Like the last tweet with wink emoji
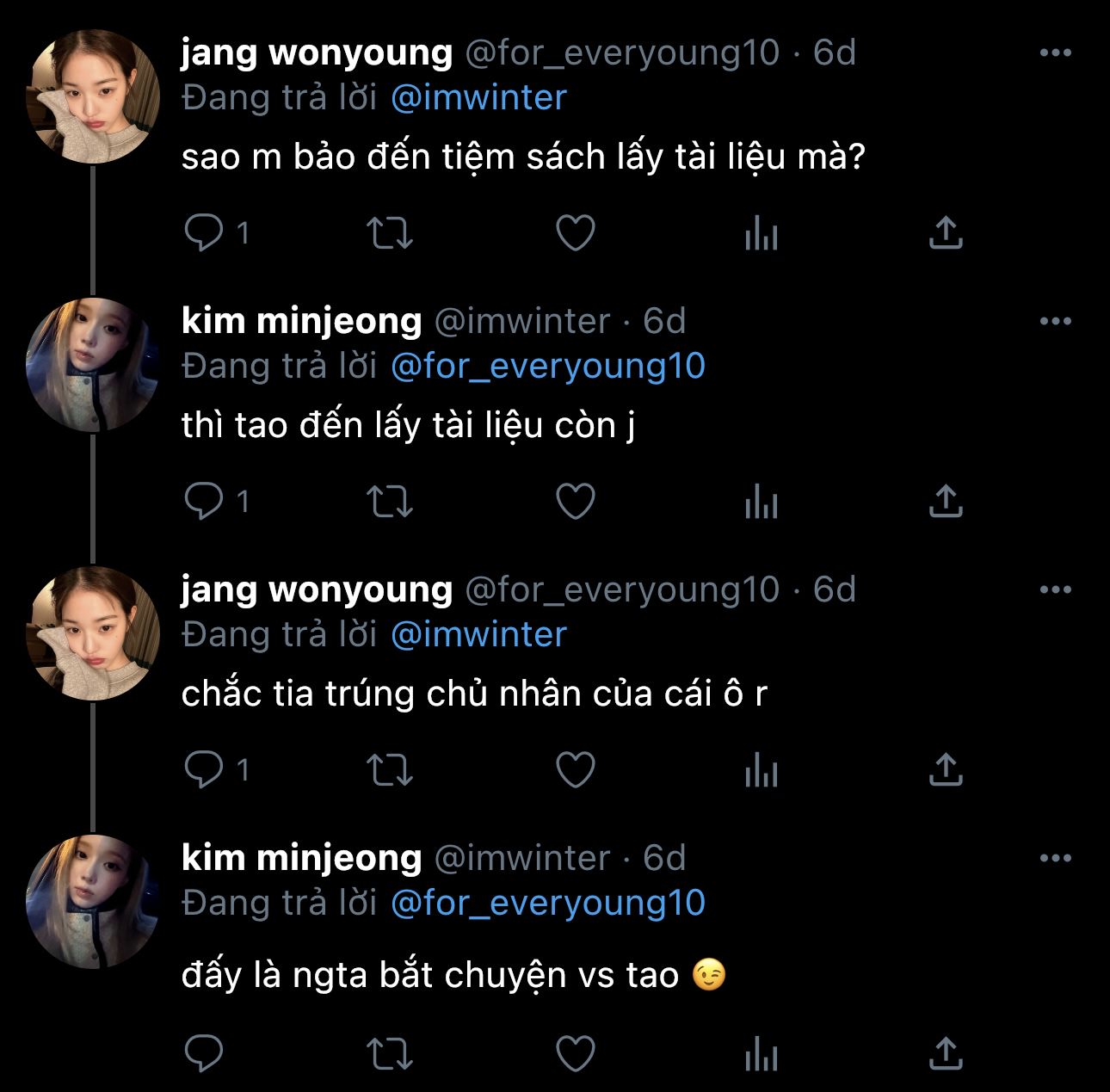This screenshot has height=1092, width=1110. click(576, 1052)
